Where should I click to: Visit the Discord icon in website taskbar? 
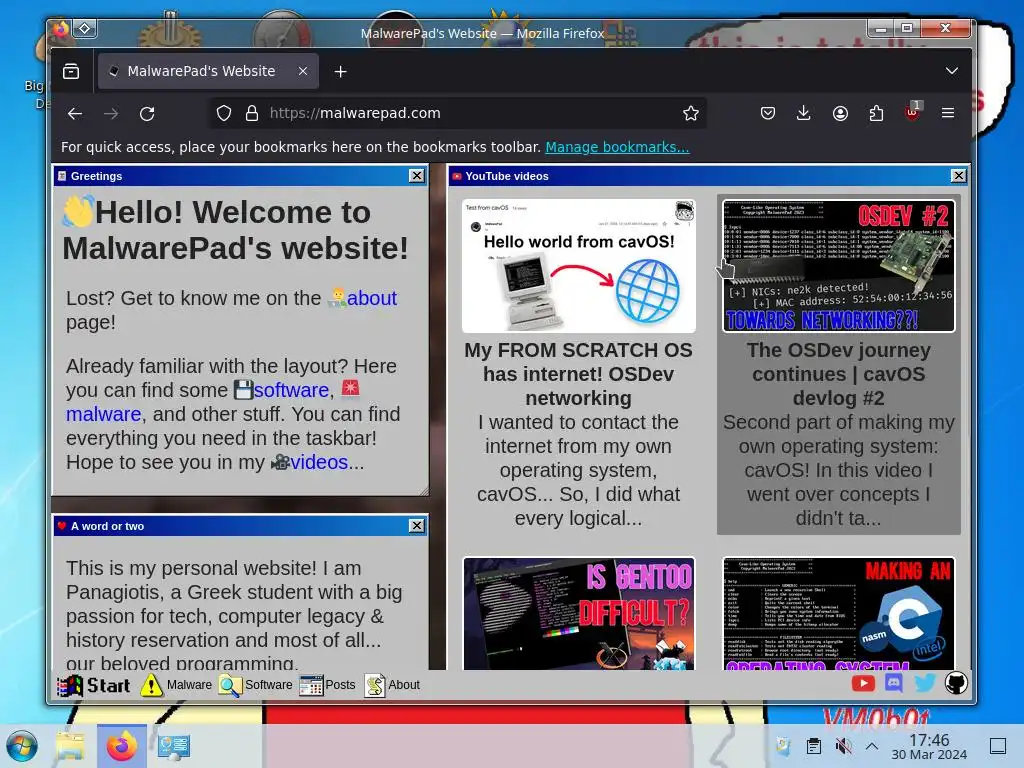coord(894,684)
